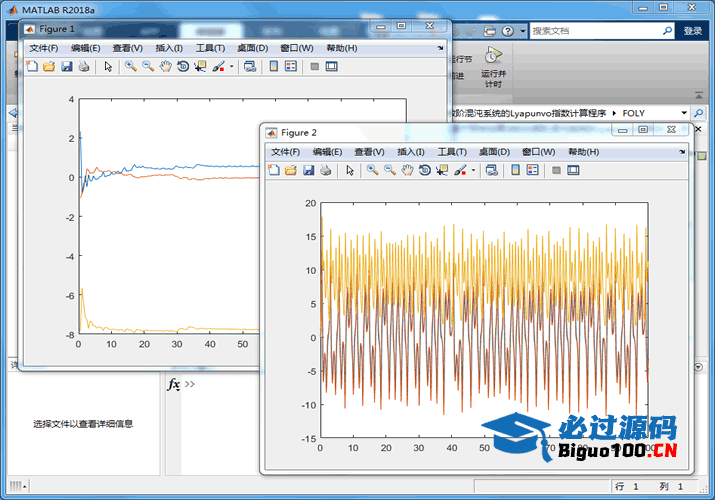Open 帮助(H) menu in Figure 2
715x500 pixels.
click(x=584, y=152)
